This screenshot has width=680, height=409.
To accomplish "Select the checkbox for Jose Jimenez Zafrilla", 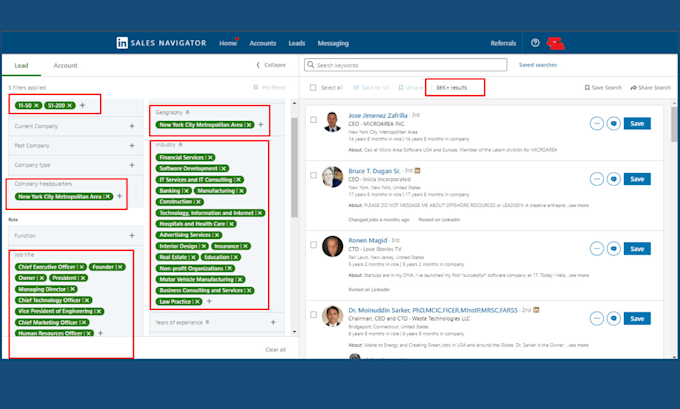I will point(313,120).
